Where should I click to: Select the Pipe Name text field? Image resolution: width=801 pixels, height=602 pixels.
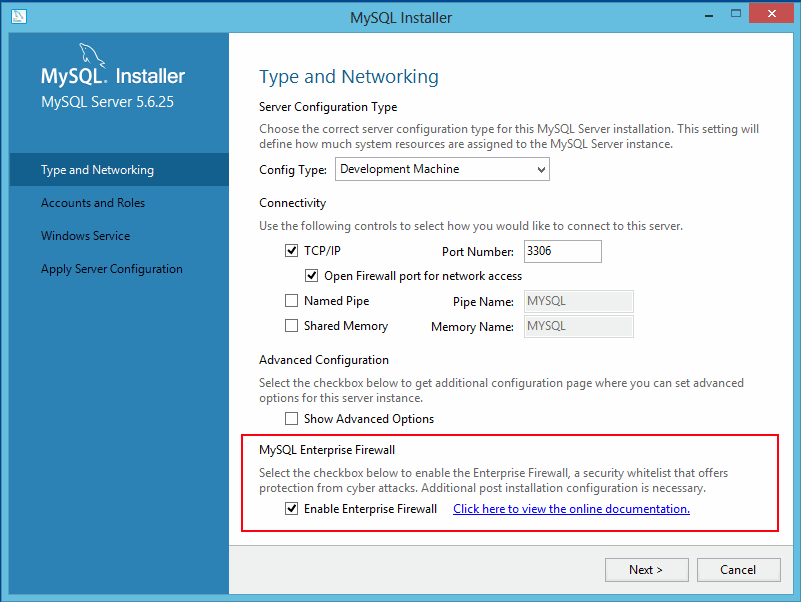point(578,300)
